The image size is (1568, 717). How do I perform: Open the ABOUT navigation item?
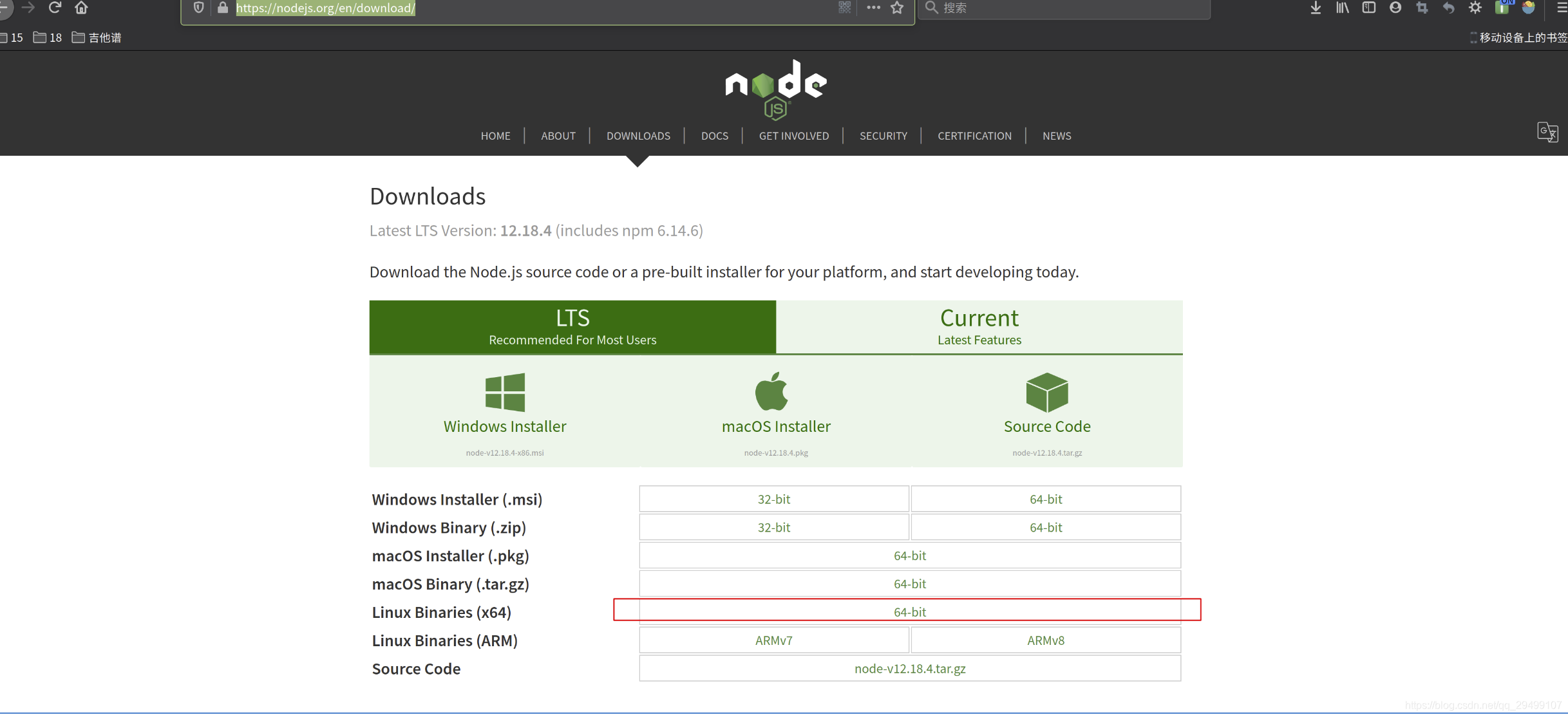[x=558, y=136]
